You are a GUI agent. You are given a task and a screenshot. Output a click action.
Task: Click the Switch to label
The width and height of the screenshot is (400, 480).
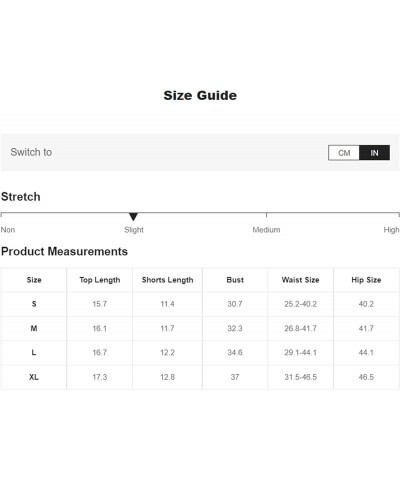click(x=31, y=152)
